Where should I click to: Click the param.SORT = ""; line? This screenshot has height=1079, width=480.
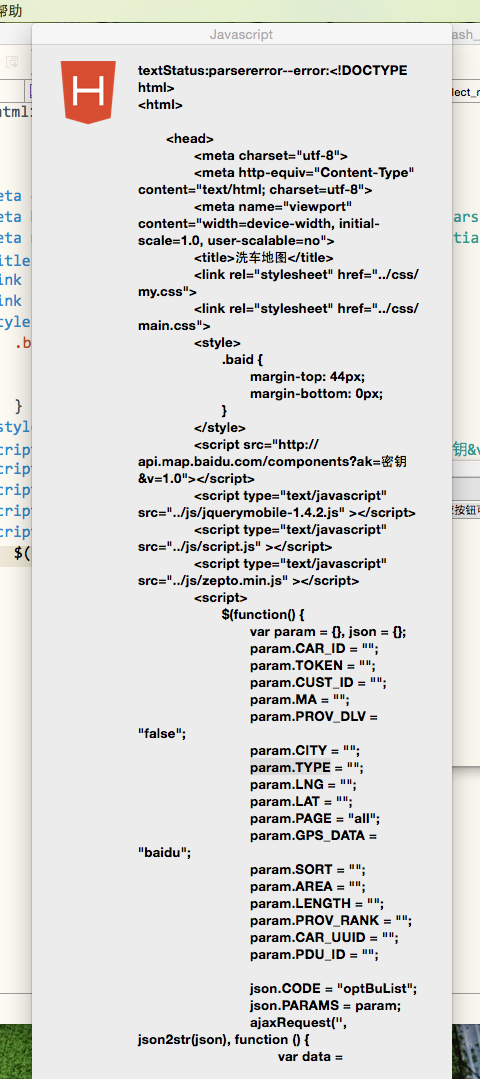coord(307,870)
